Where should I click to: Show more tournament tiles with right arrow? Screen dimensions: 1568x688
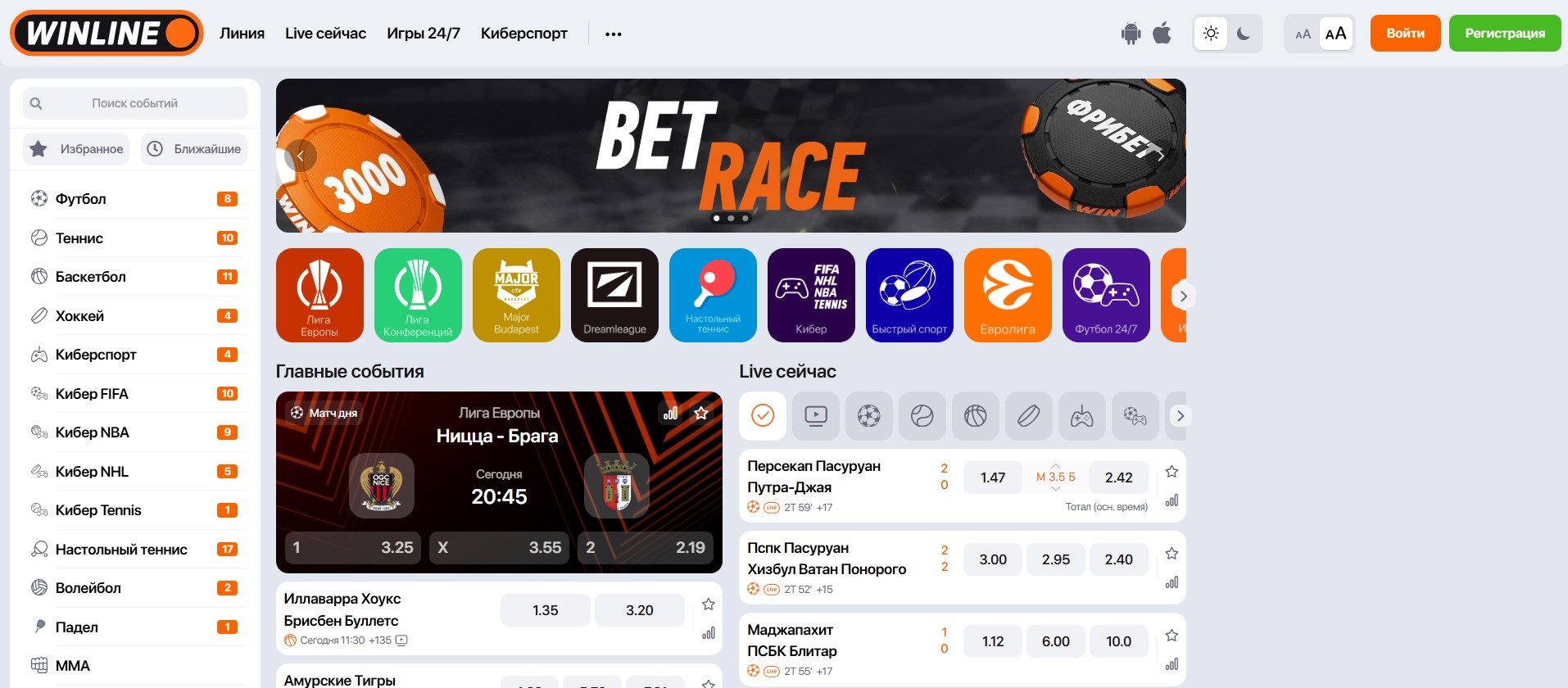(1183, 296)
